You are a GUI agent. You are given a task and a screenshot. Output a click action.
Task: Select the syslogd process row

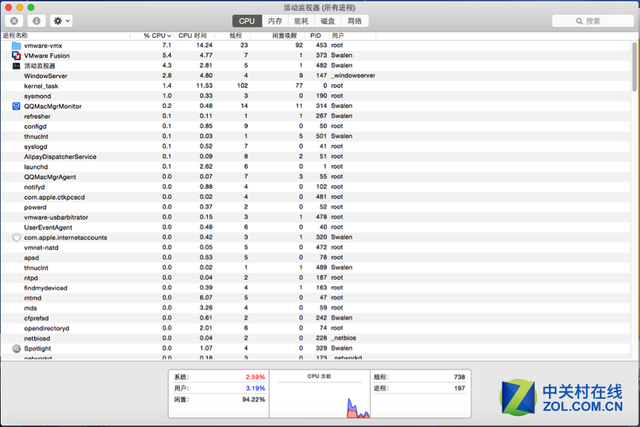316,147
